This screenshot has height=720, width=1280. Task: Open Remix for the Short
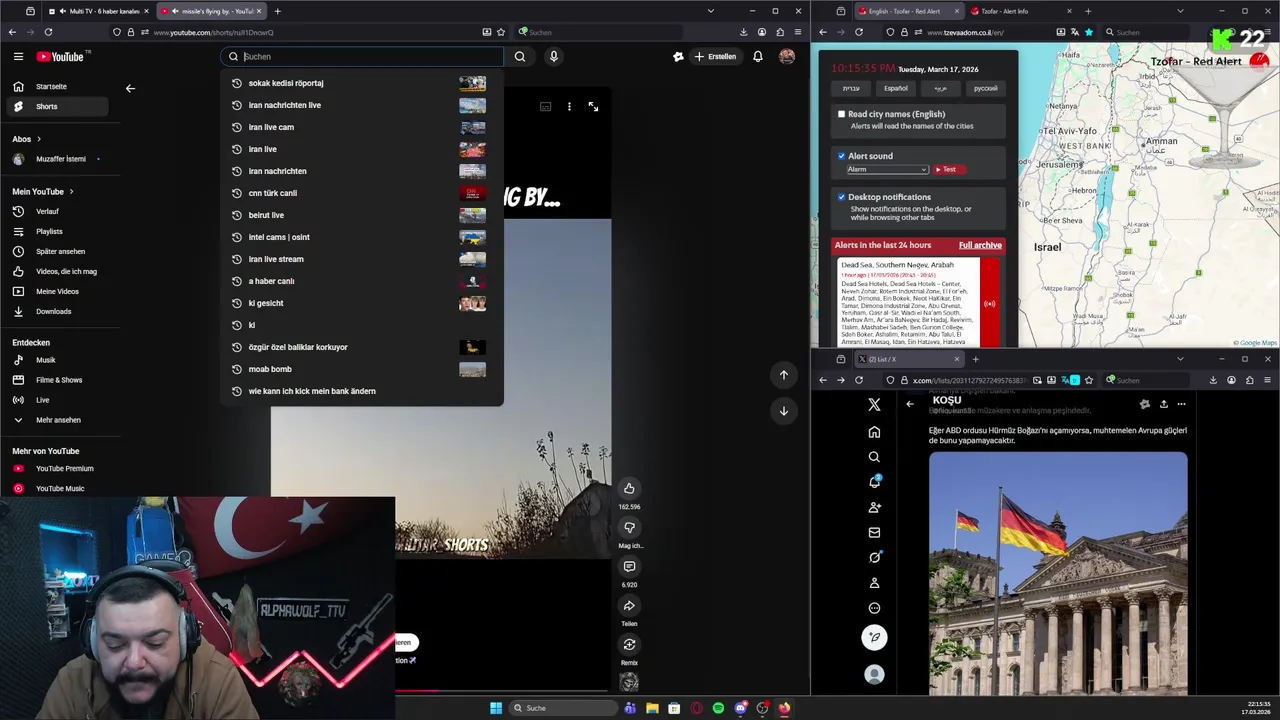pos(629,644)
